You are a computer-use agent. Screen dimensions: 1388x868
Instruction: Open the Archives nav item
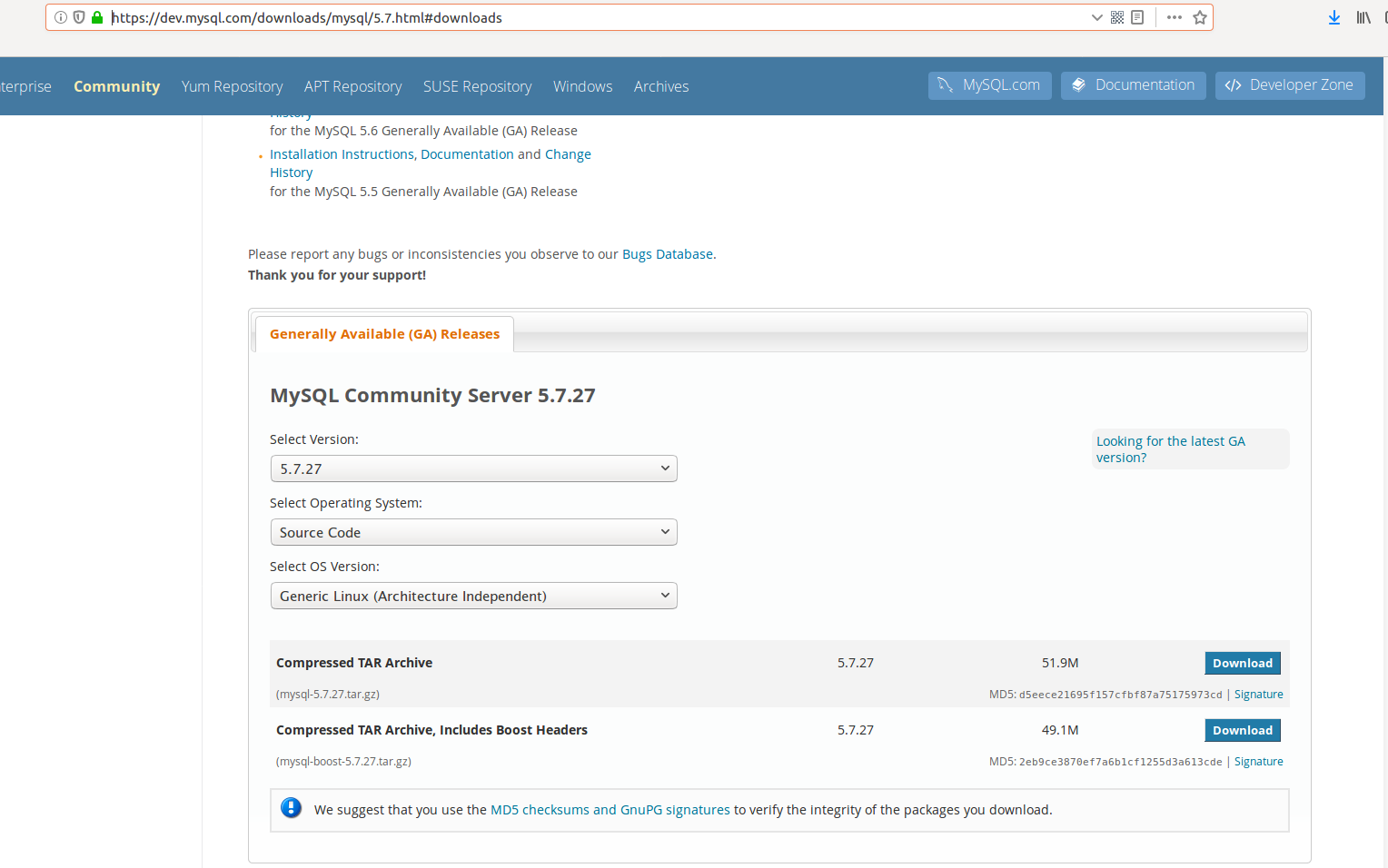click(661, 86)
